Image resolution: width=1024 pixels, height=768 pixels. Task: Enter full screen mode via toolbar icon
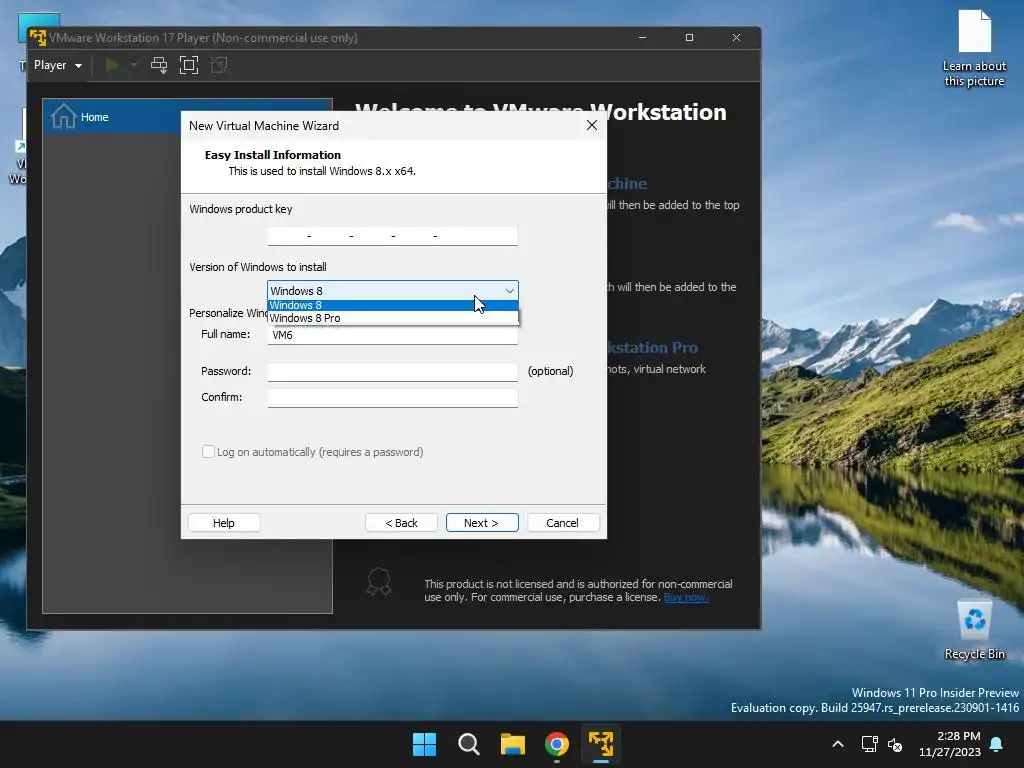pos(189,65)
